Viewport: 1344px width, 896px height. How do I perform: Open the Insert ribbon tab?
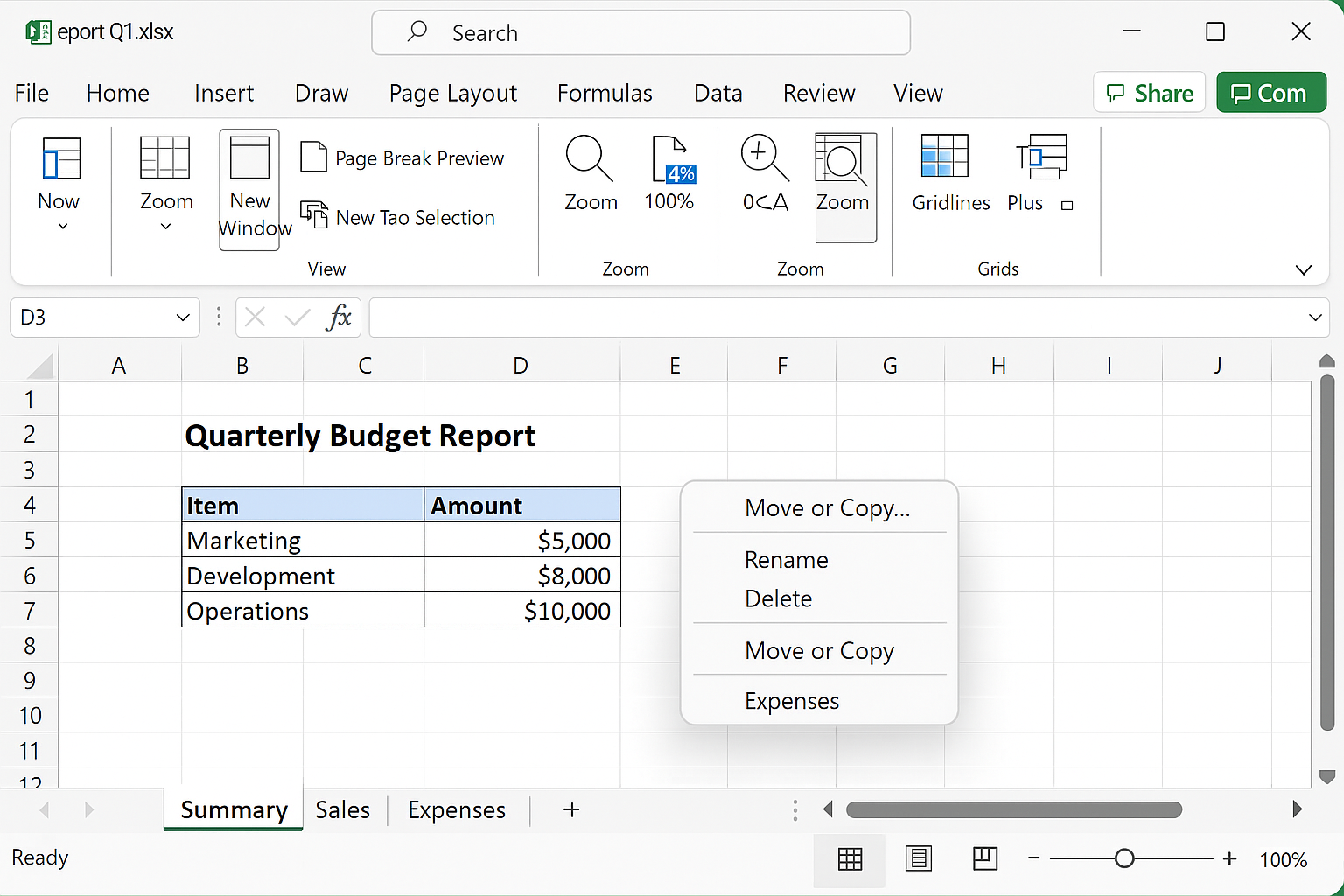(x=224, y=94)
